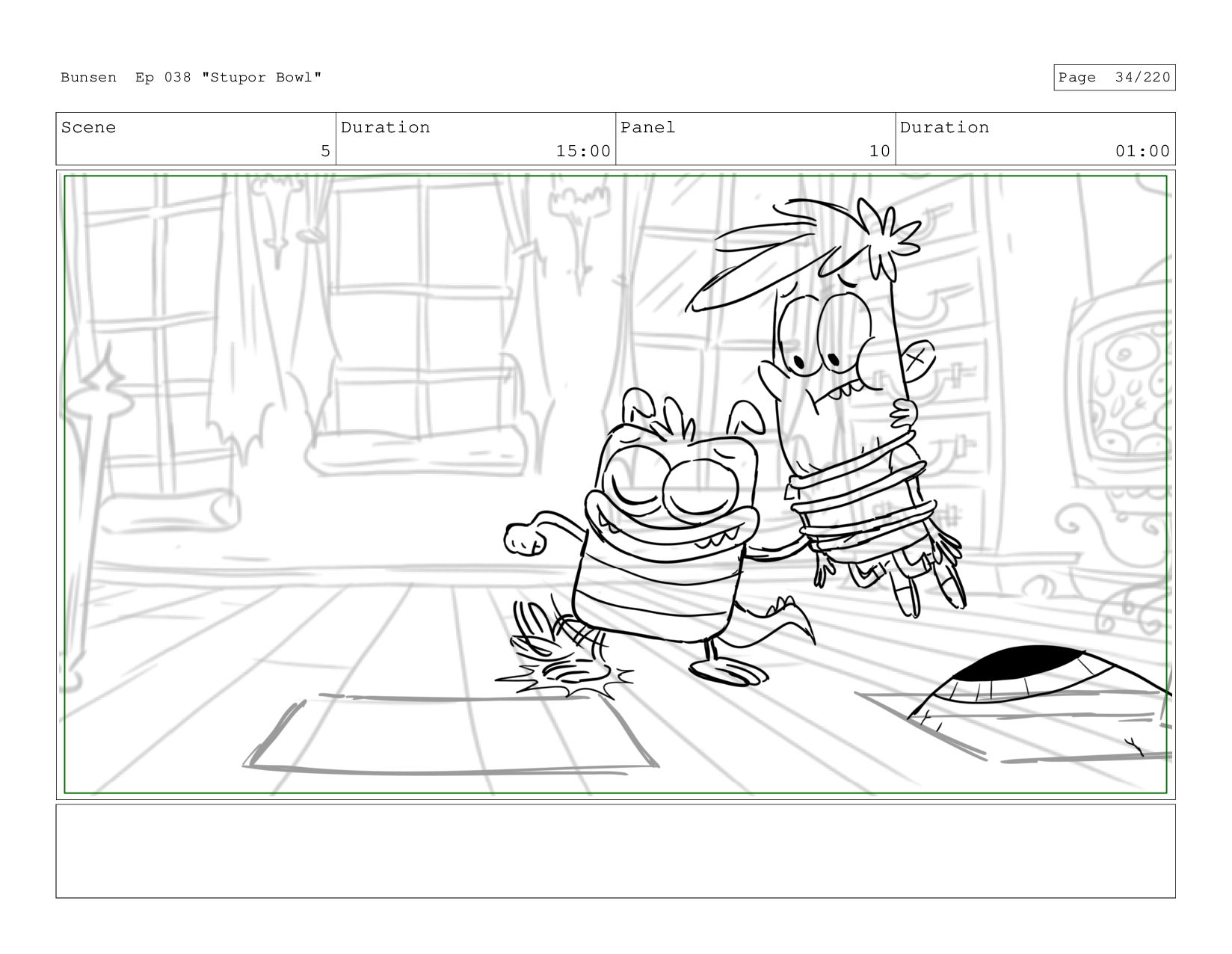Screen dimensions: 1232x954
Task: Click the panel duration value 01:00
Action: (1142, 151)
